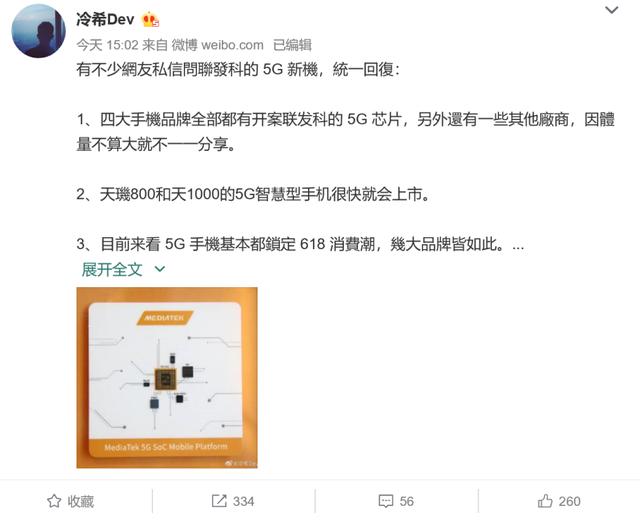This screenshot has width=640, height=520.
Task: View the 已编辑 edit history label
Action: point(292,45)
